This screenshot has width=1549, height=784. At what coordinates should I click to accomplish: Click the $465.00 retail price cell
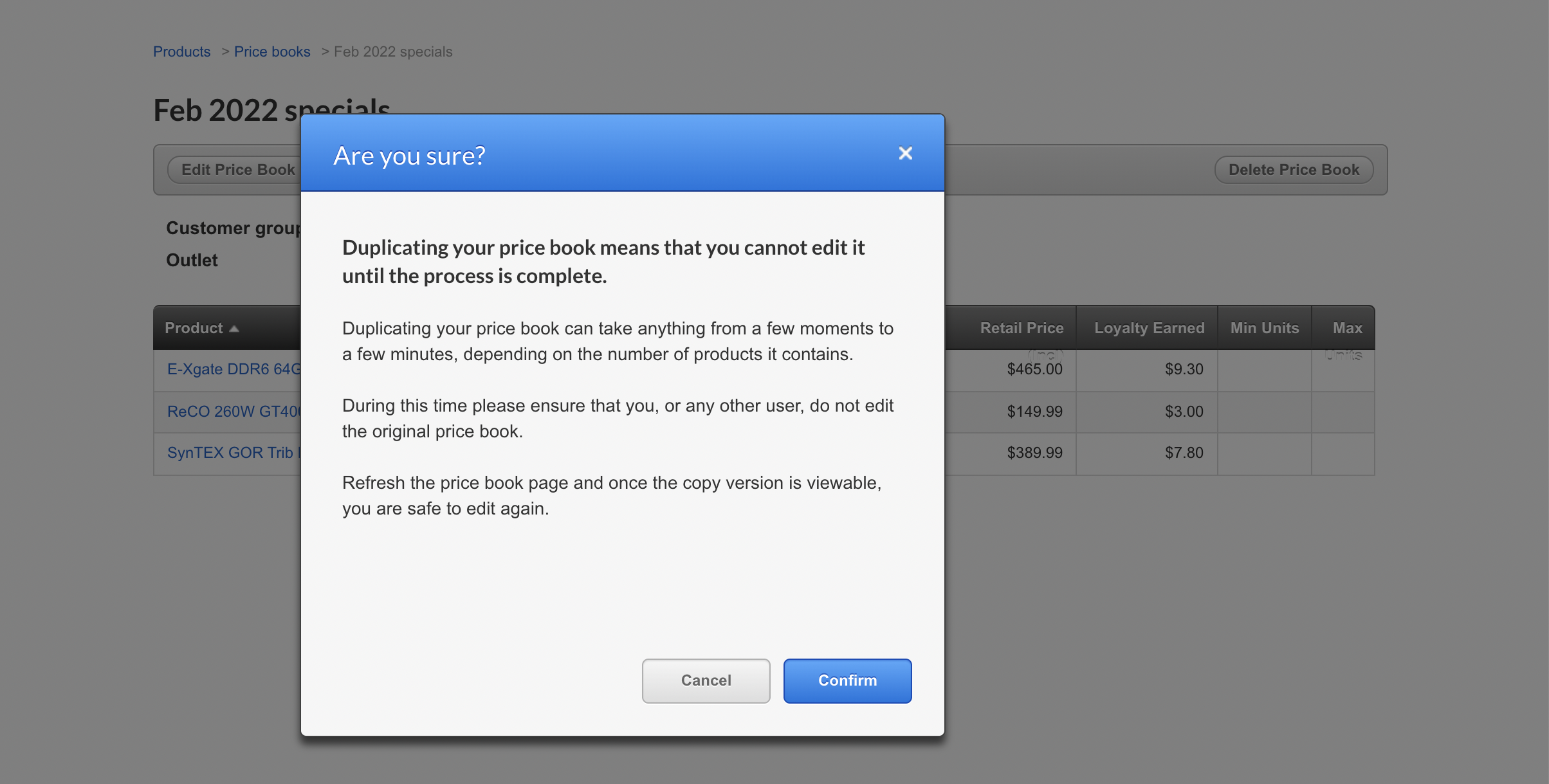click(x=1034, y=369)
